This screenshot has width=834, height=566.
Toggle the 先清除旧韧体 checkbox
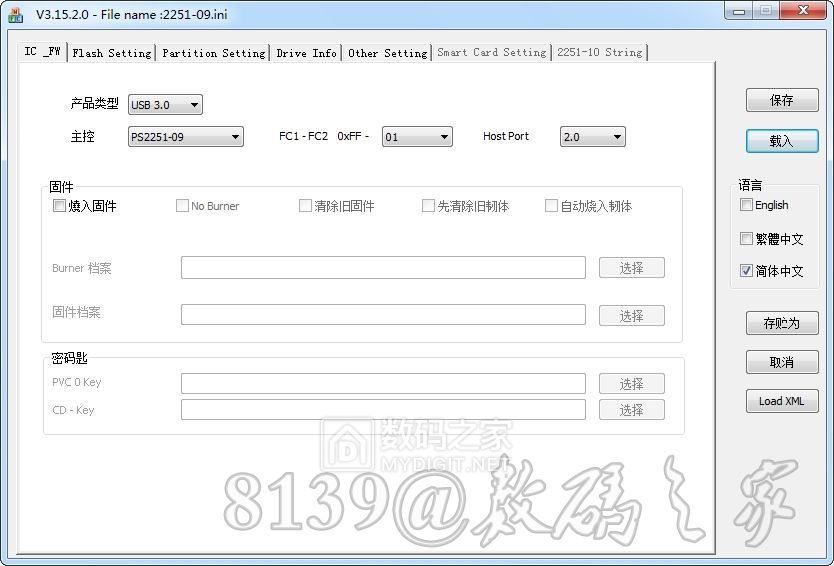(428, 205)
